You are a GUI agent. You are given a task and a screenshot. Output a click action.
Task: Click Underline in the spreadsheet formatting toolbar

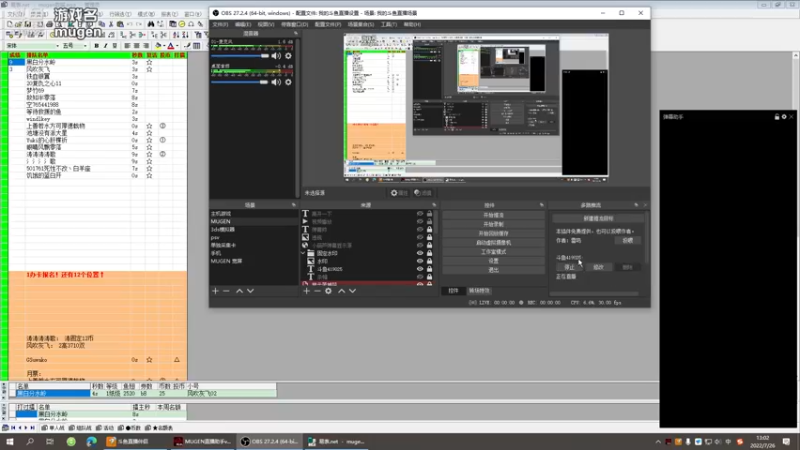(114, 45)
